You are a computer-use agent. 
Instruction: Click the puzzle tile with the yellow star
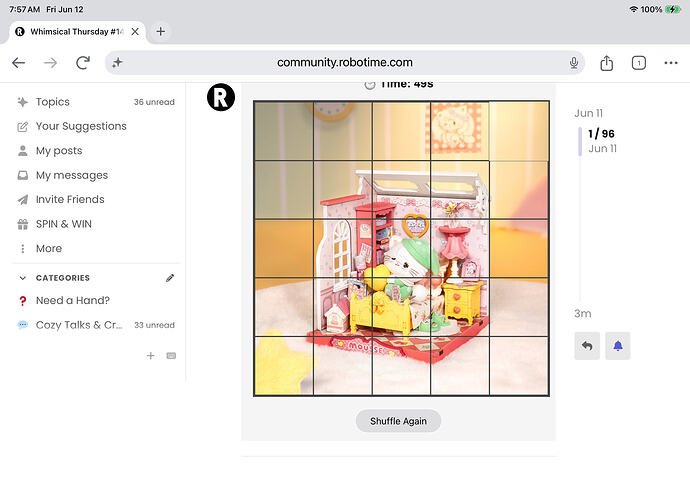tap(284, 366)
